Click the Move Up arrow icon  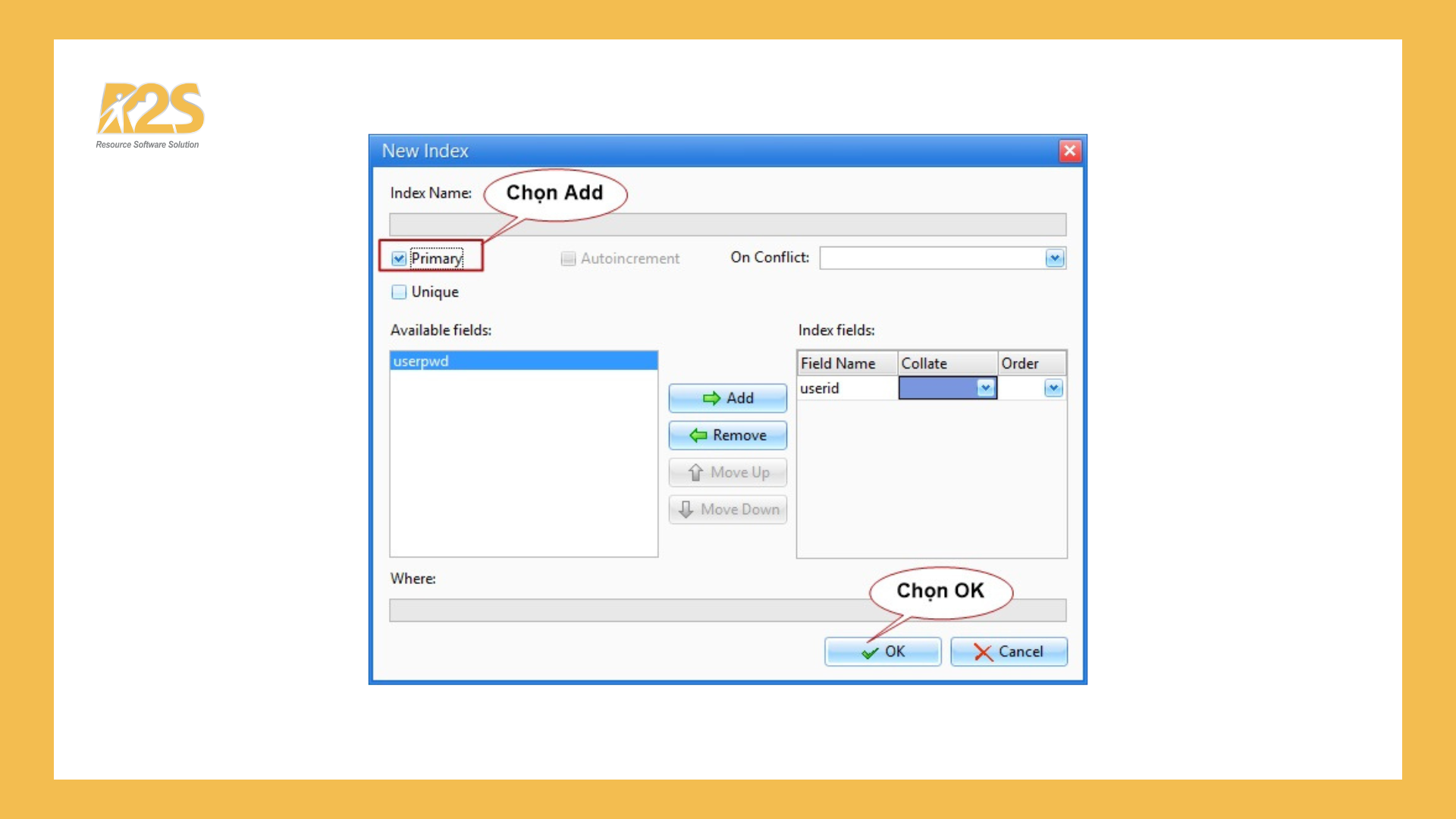pyautogui.click(x=695, y=472)
